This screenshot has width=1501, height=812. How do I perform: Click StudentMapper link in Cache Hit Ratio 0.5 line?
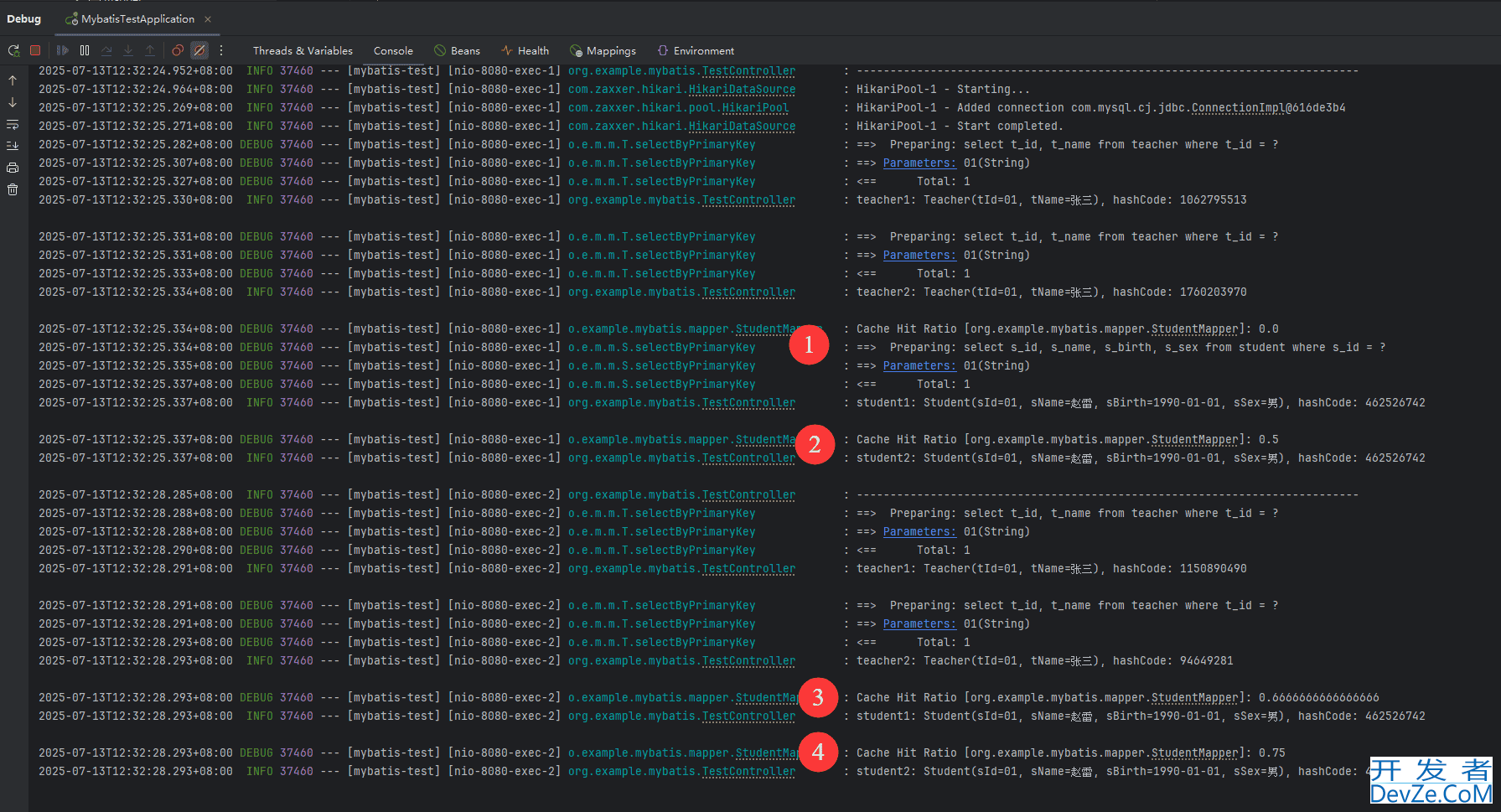tap(1194, 440)
